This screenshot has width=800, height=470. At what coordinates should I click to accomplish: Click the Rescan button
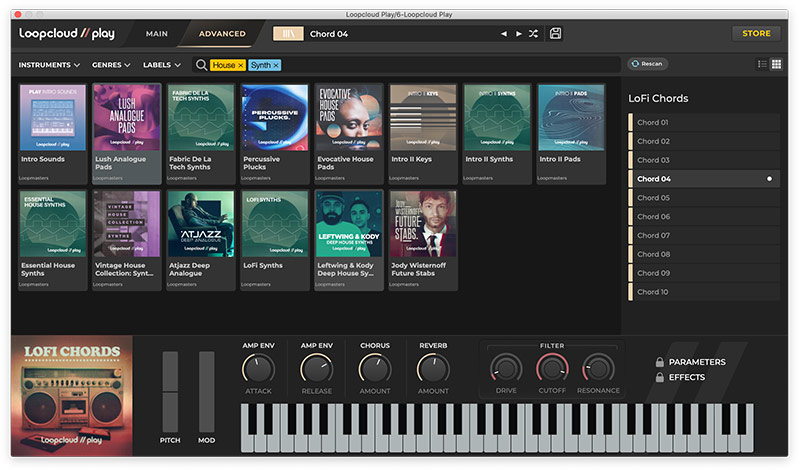coord(647,64)
